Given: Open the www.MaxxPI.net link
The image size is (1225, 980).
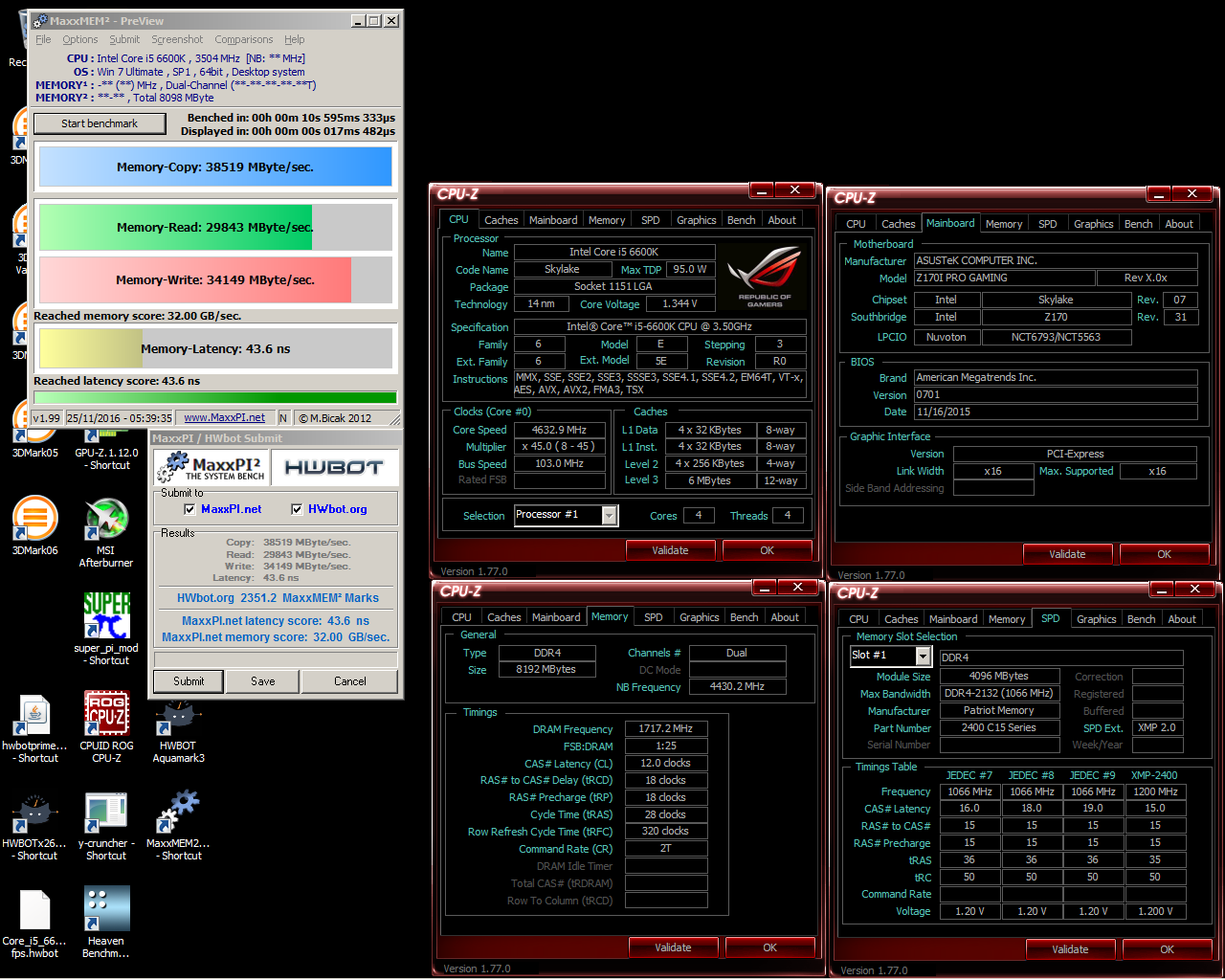Looking at the screenshot, I should 224,417.
